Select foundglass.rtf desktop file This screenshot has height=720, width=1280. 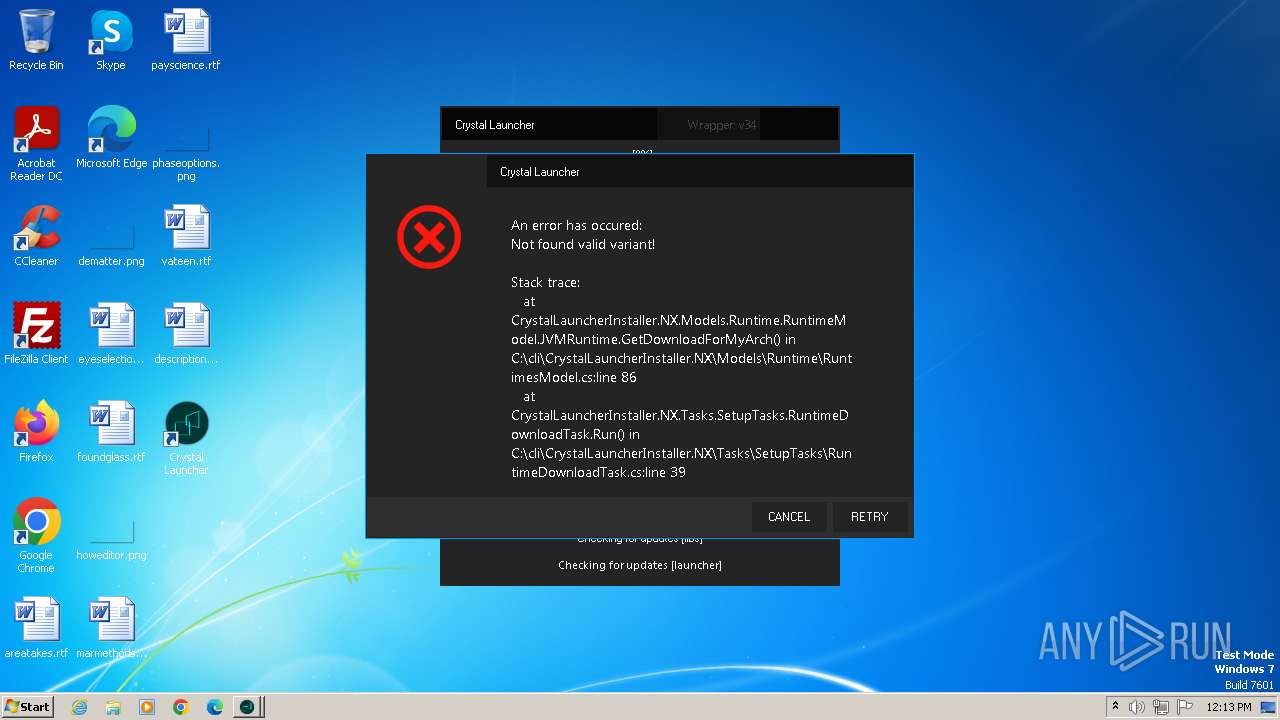[x=111, y=432]
